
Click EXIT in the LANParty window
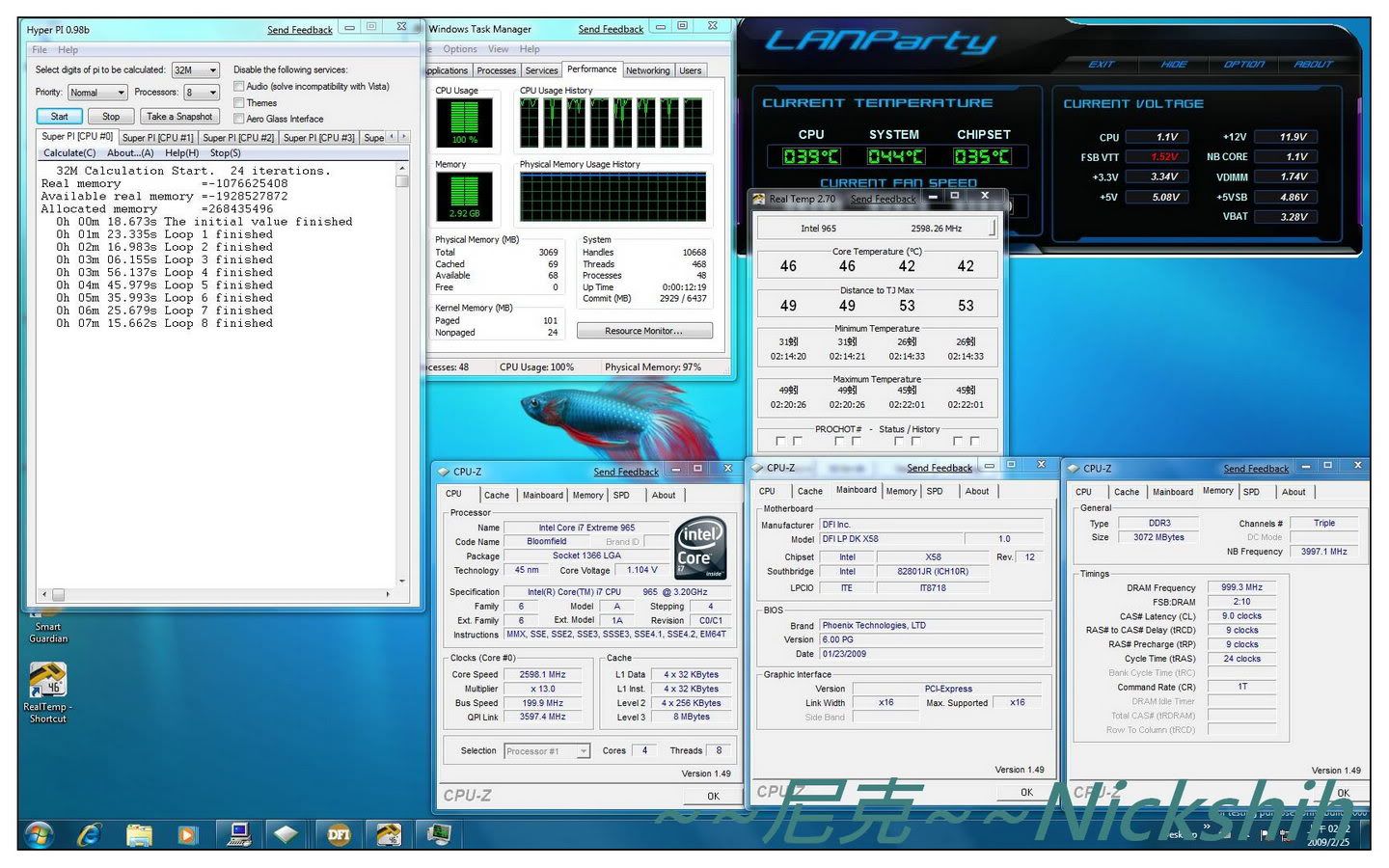[x=1101, y=65]
